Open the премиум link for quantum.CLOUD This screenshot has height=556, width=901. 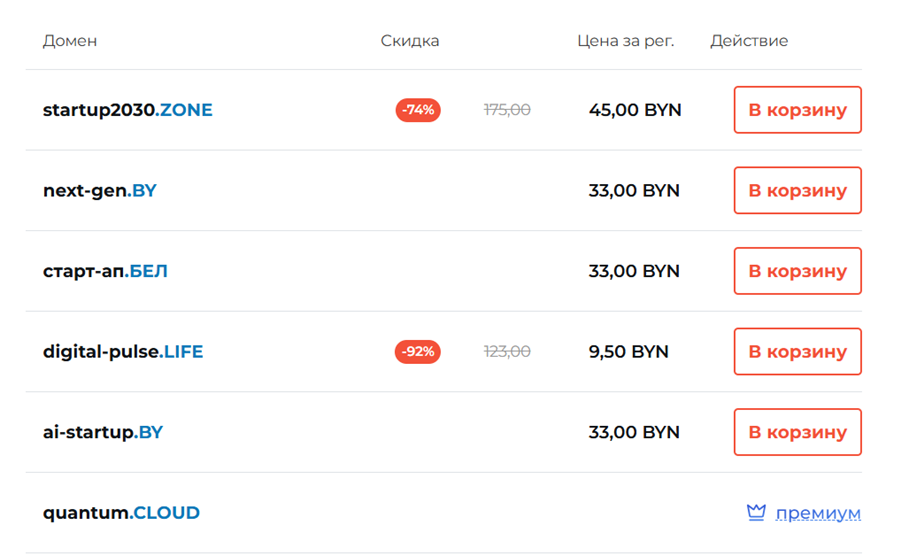pyautogui.click(x=817, y=513)
